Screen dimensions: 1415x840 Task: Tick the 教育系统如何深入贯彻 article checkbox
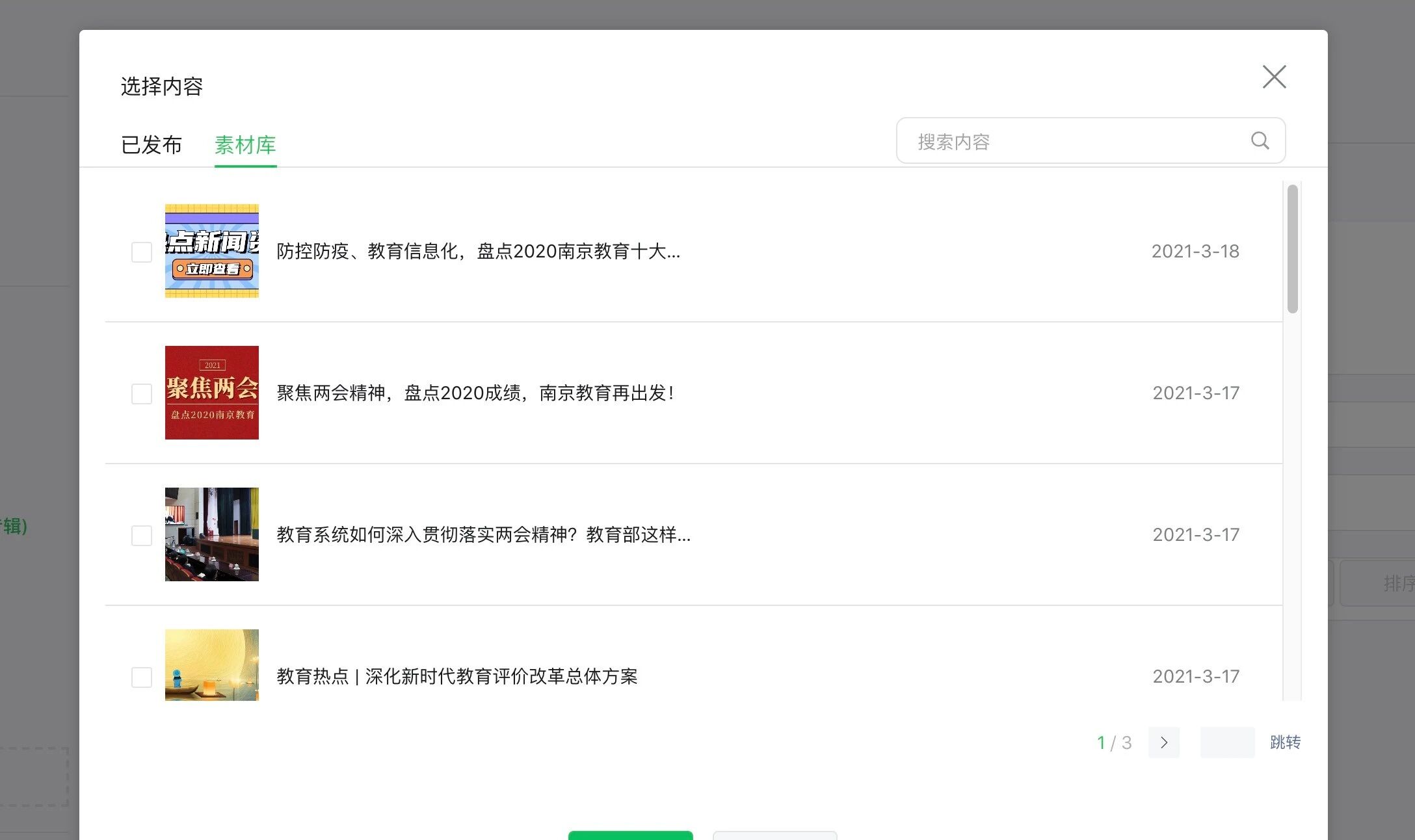tap(142, 535)
